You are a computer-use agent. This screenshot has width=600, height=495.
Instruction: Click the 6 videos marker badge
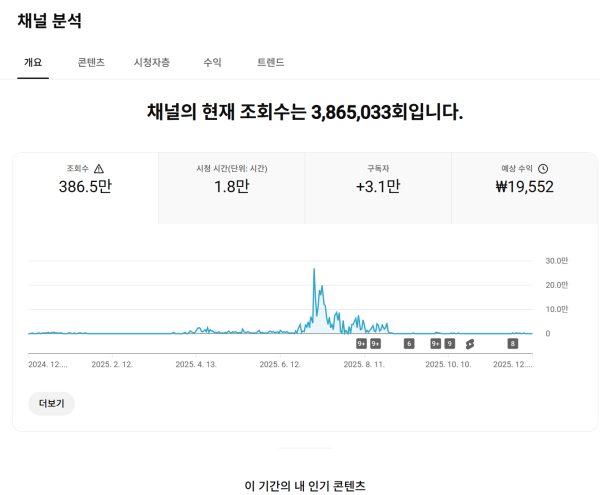[409, 343]
